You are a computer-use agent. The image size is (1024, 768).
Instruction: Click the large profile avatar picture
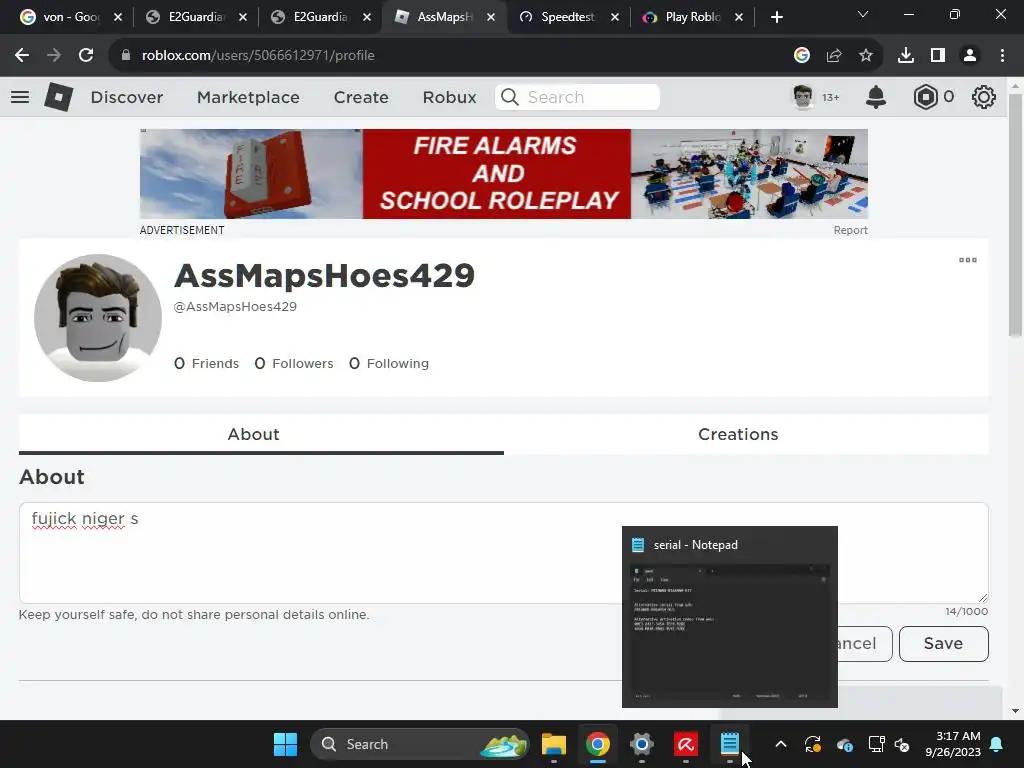[98, 318]
